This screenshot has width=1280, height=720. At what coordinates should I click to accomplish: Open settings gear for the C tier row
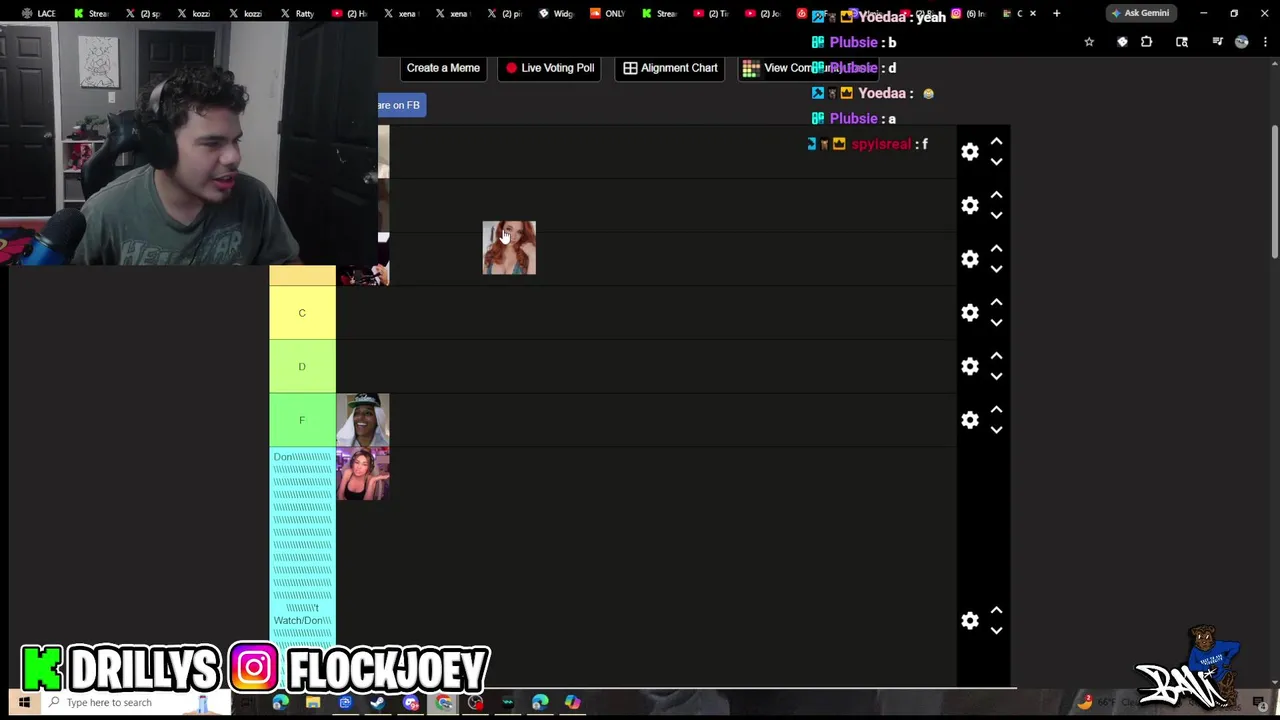click(x=970, y=313)
